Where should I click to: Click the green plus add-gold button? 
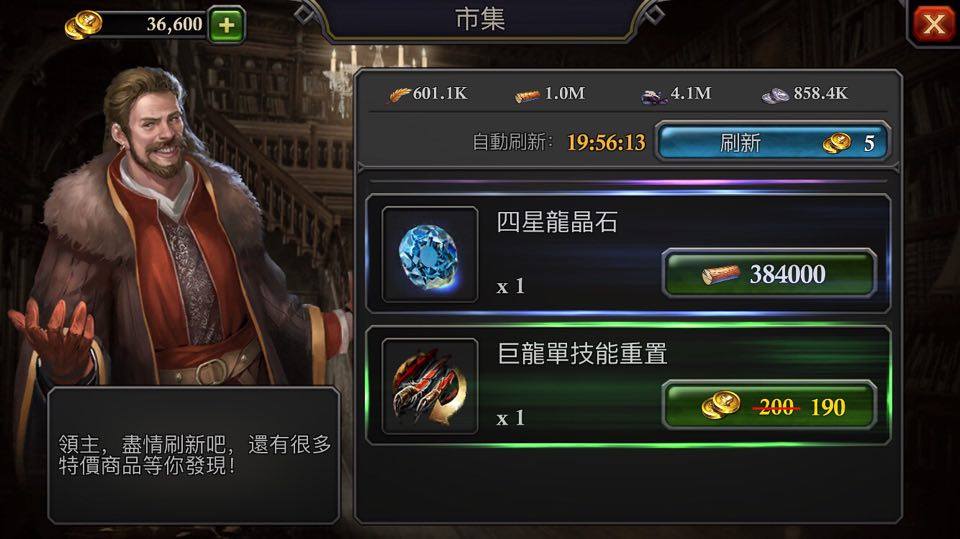pos(227,25)
